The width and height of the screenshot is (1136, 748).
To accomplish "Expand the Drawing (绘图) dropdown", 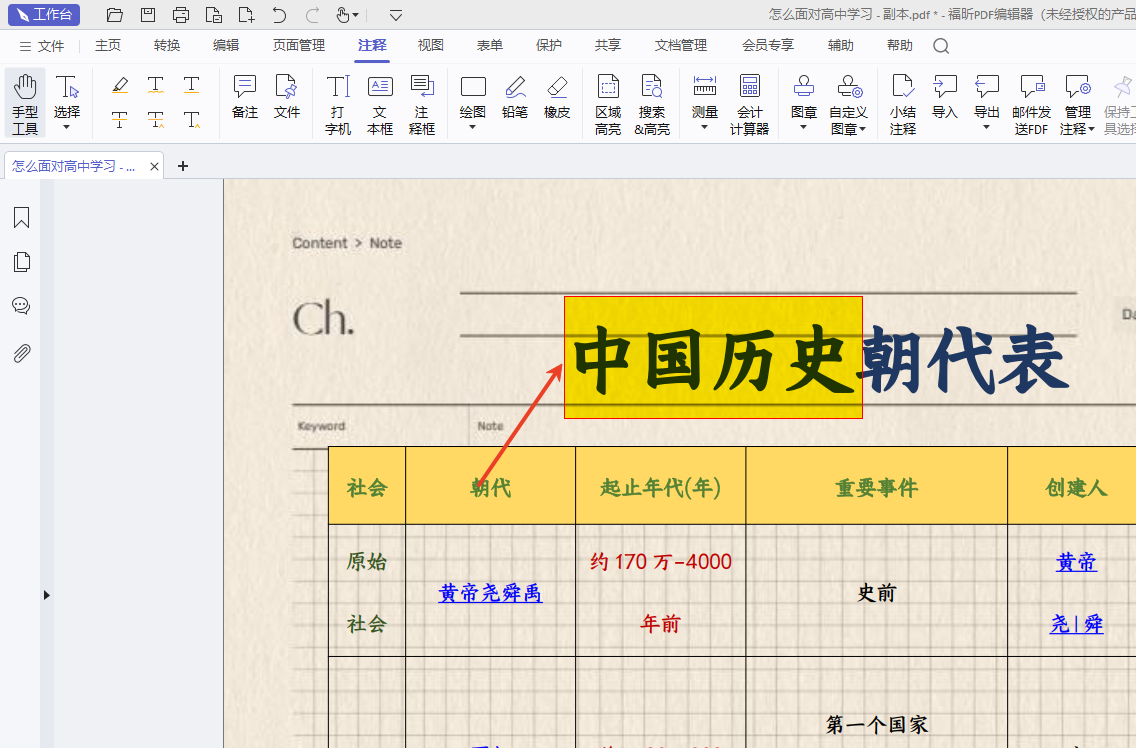I will (473, 127).
